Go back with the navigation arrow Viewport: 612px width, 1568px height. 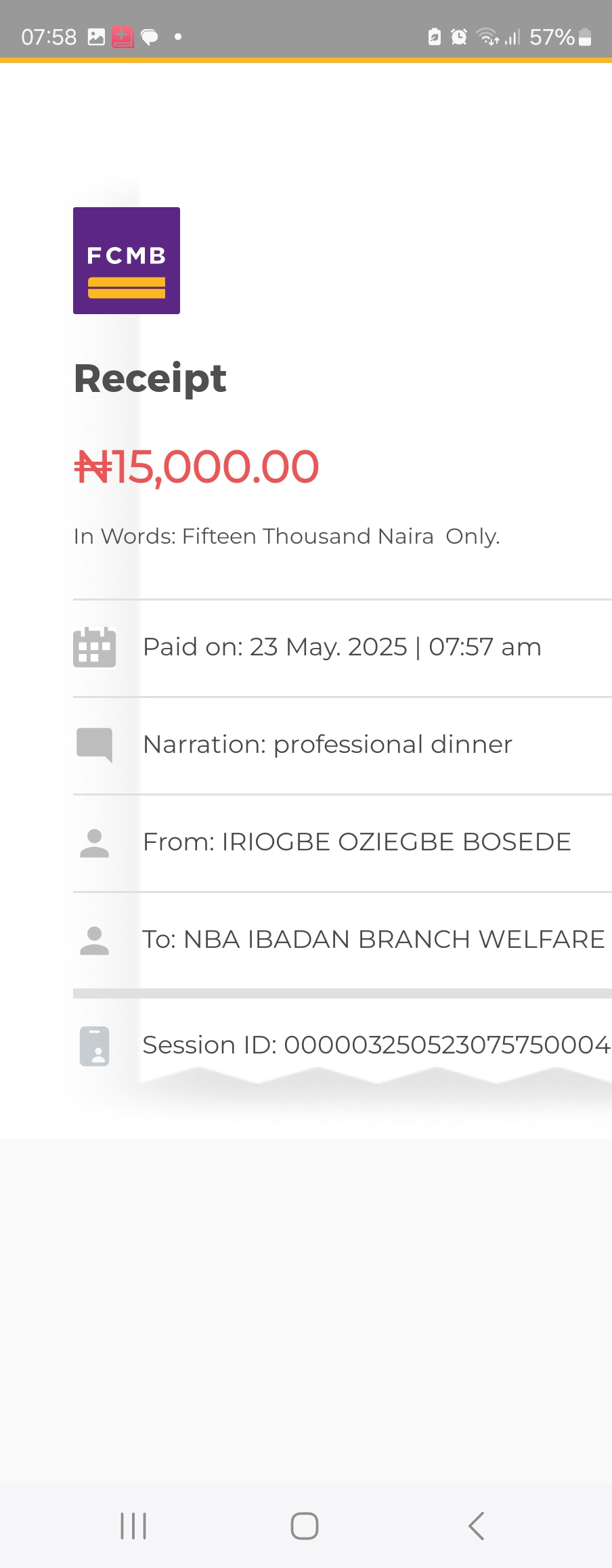click(x=477, y=1526)
